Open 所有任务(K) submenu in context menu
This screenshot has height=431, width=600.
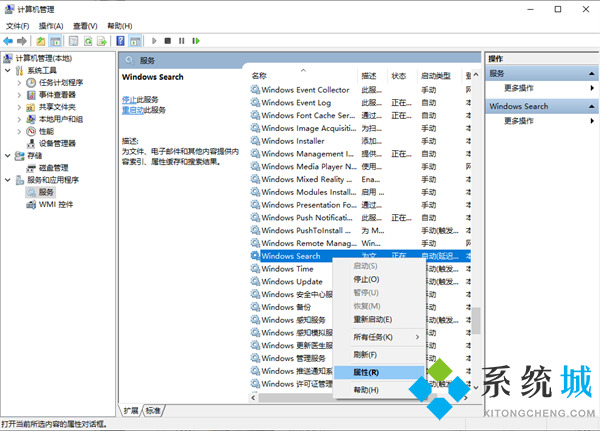coord(380,337)
